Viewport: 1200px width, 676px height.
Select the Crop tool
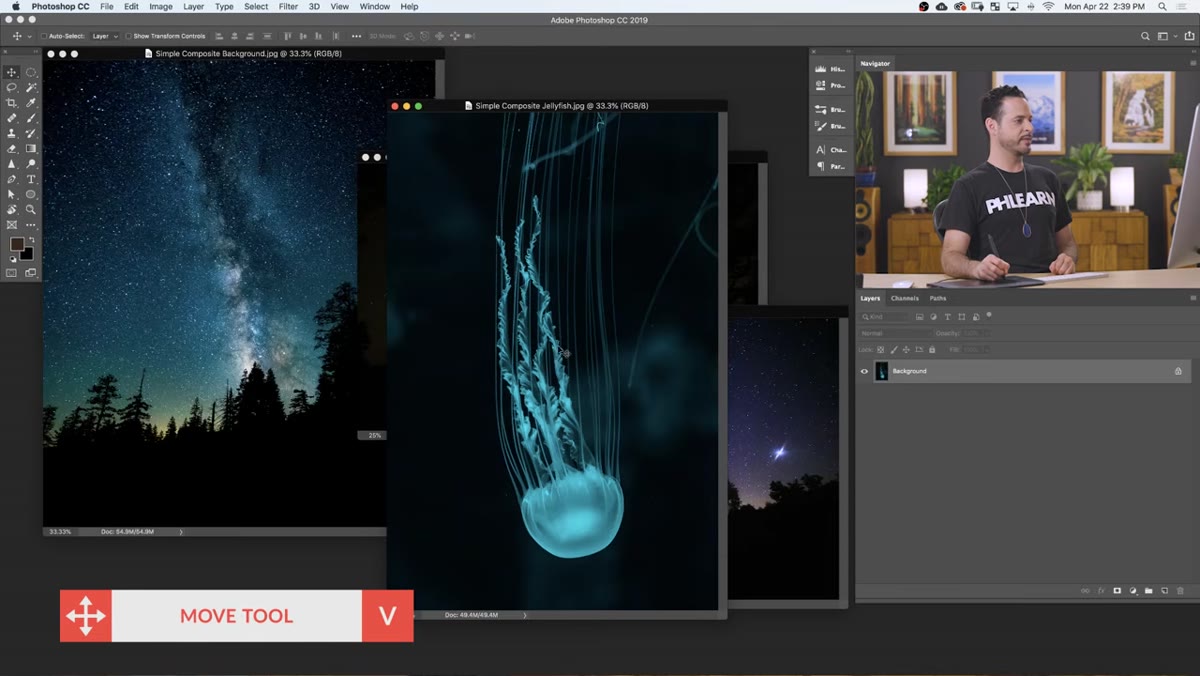(x=12, y=102)
